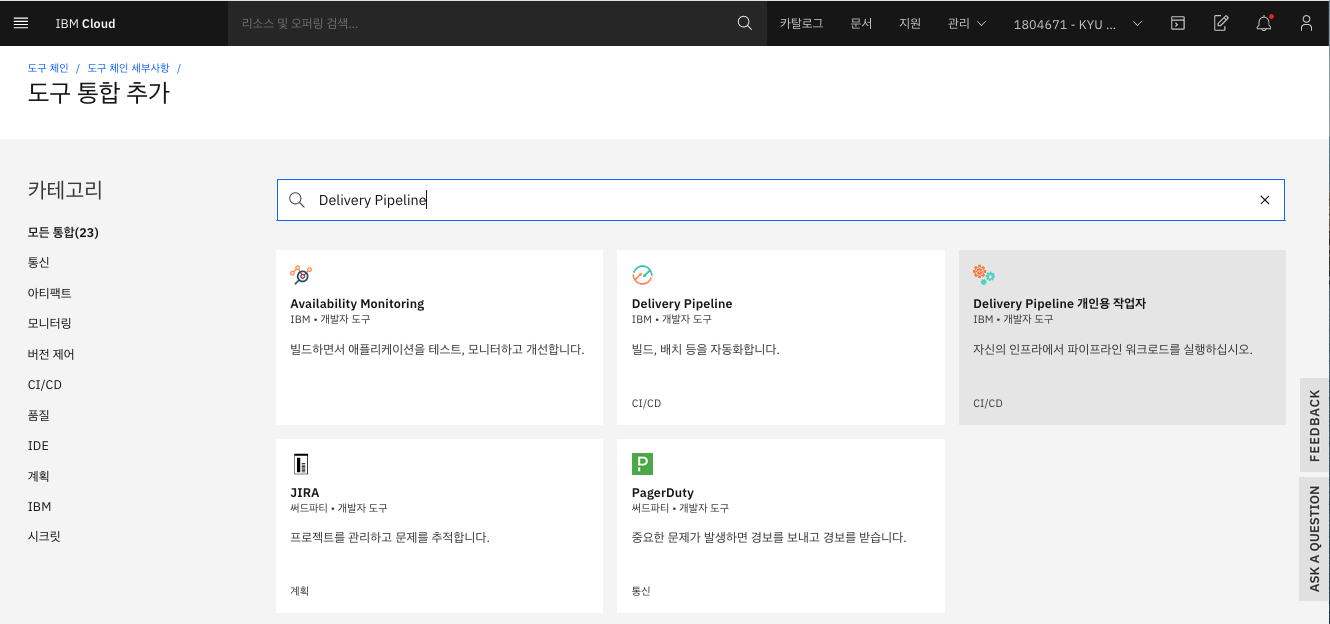Image resolution: width=1330 pixels, height=624 pixels.
Task: Open the PagerDuty card title
Action: [663, 492]
